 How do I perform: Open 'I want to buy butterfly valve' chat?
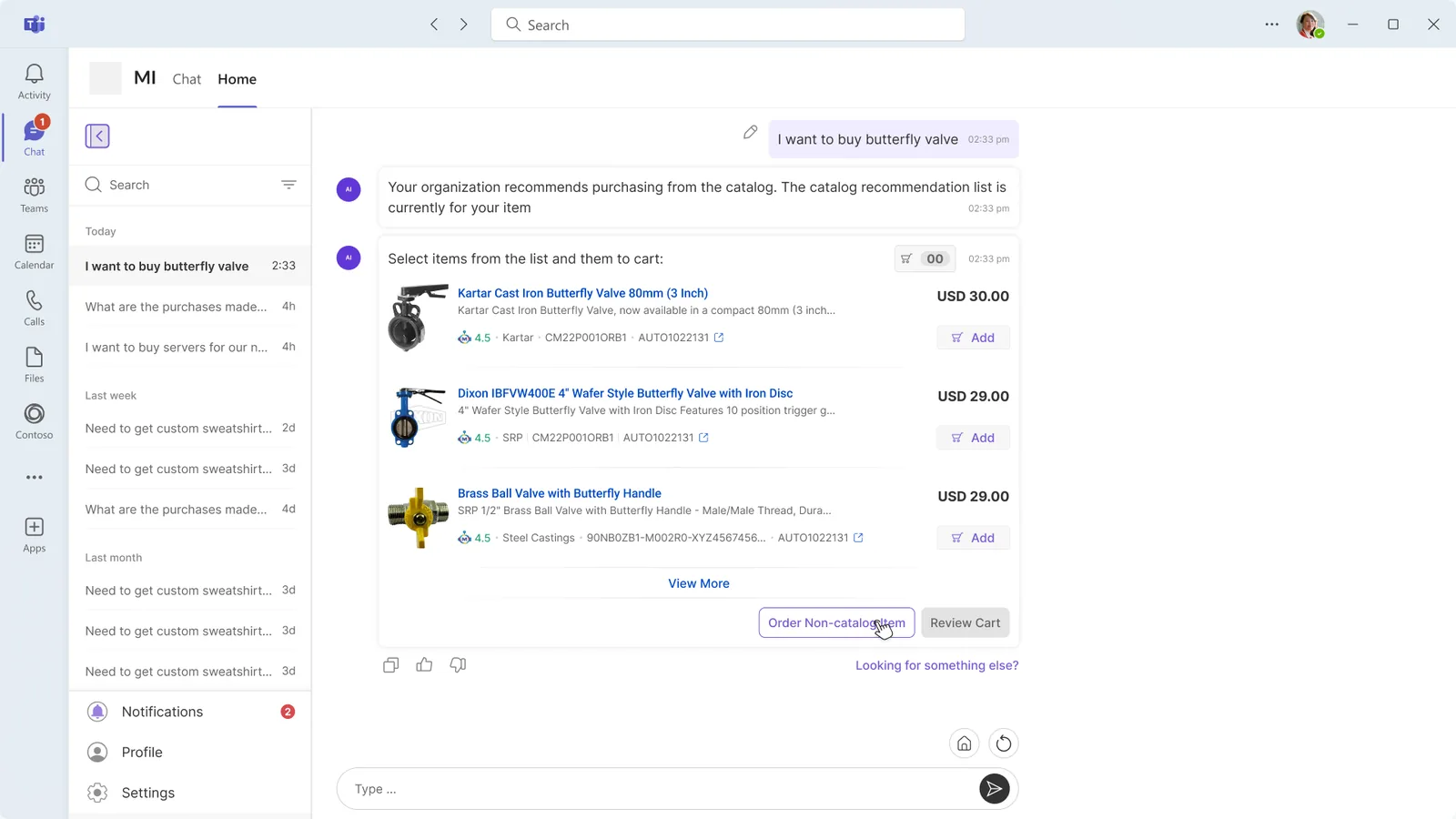[190, 266]
